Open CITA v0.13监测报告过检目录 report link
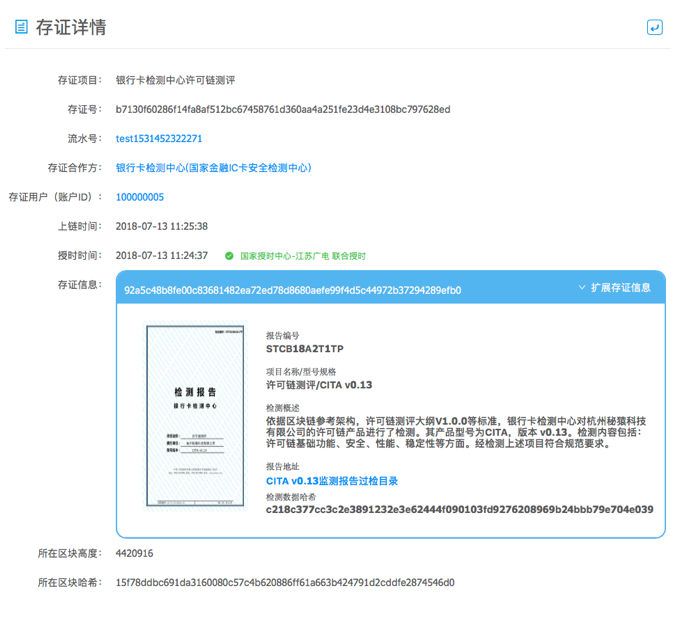678x621 pixels. click(331, 481)
